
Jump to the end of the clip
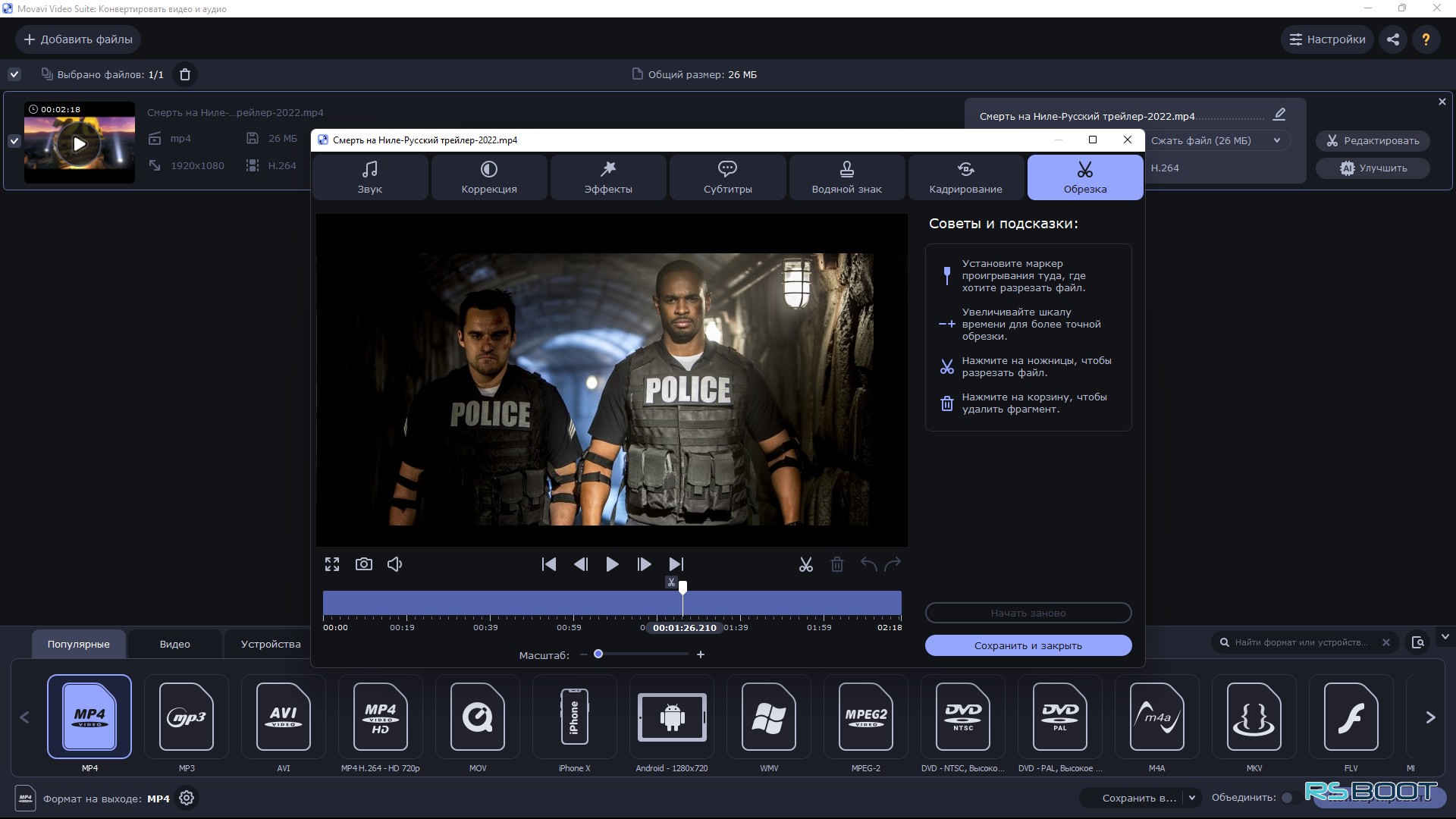pyautogui.click(x=676, y=564)
